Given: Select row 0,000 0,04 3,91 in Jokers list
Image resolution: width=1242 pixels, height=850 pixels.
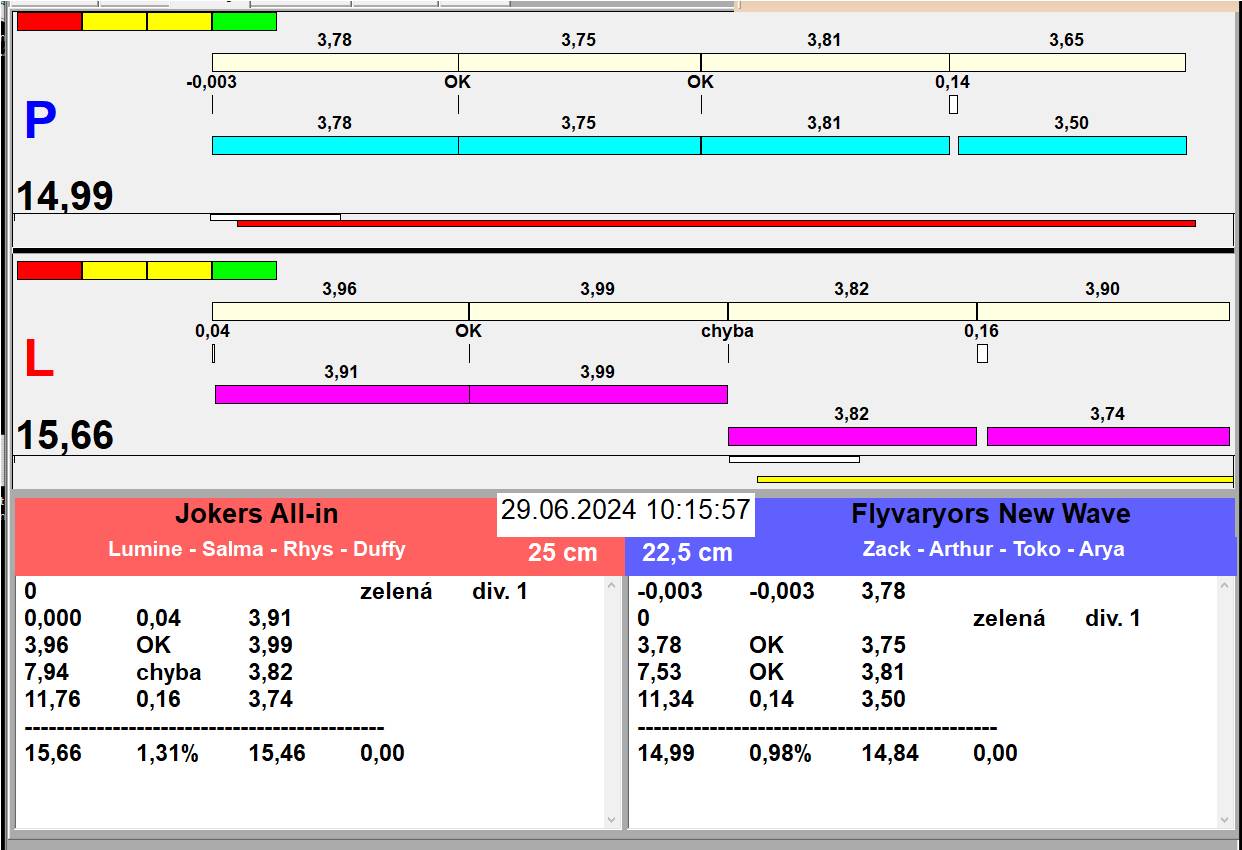Looking at the screenshot, I should click(159, 618).
